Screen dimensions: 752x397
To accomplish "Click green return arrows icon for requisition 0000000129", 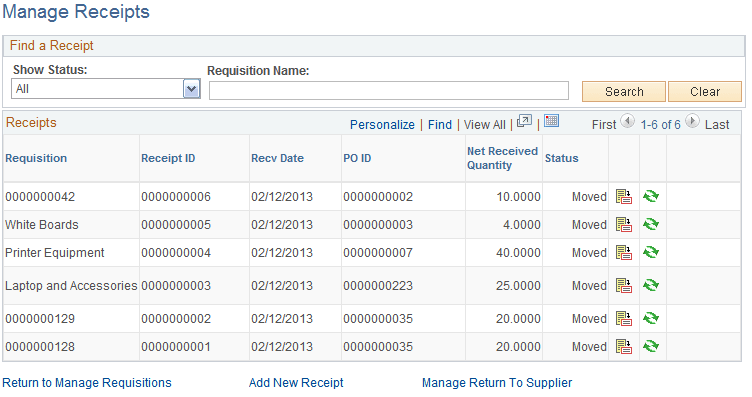I will pyautogui.click(x=651, y=318).
